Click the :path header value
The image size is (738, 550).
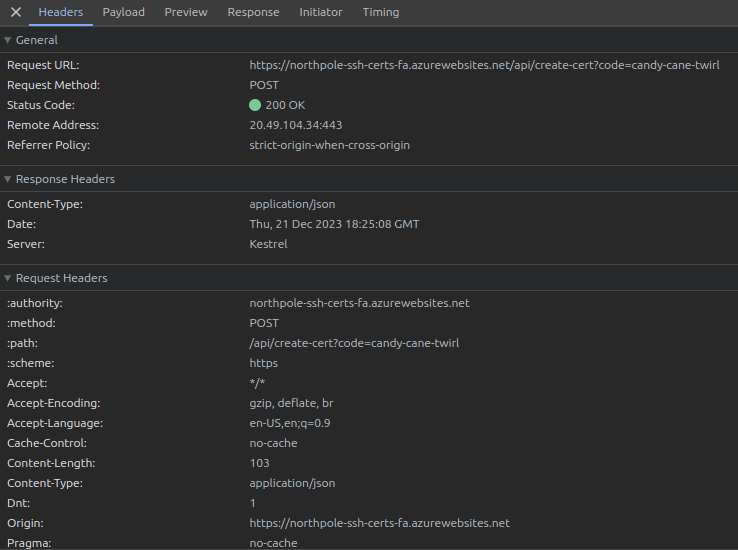(x=354, y=343)
